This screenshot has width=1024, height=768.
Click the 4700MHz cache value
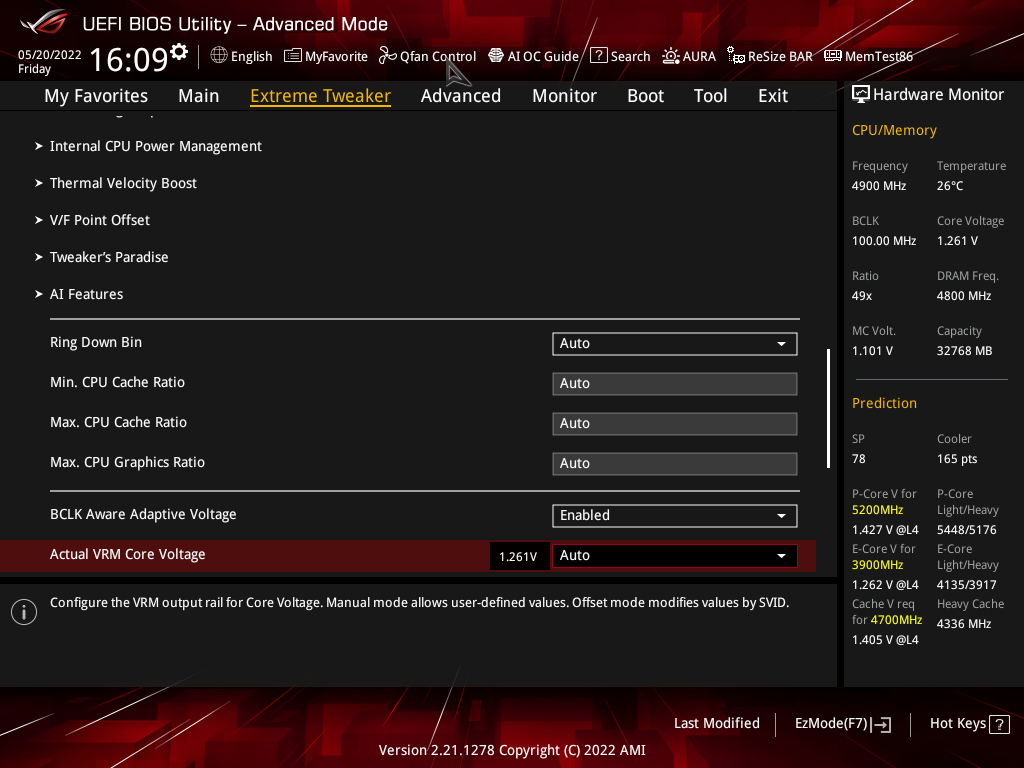(896, 620)
